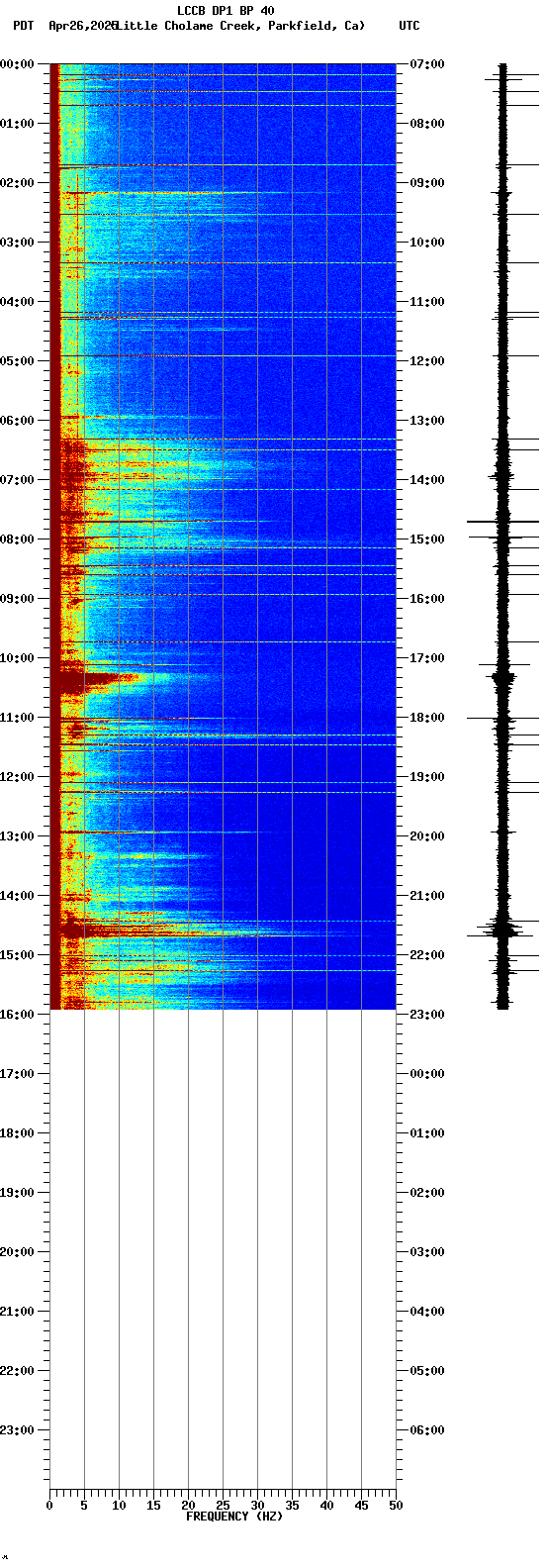Click the 20:00 UTC time label
Screen dimensions: 546x1568
pos(426,836)
